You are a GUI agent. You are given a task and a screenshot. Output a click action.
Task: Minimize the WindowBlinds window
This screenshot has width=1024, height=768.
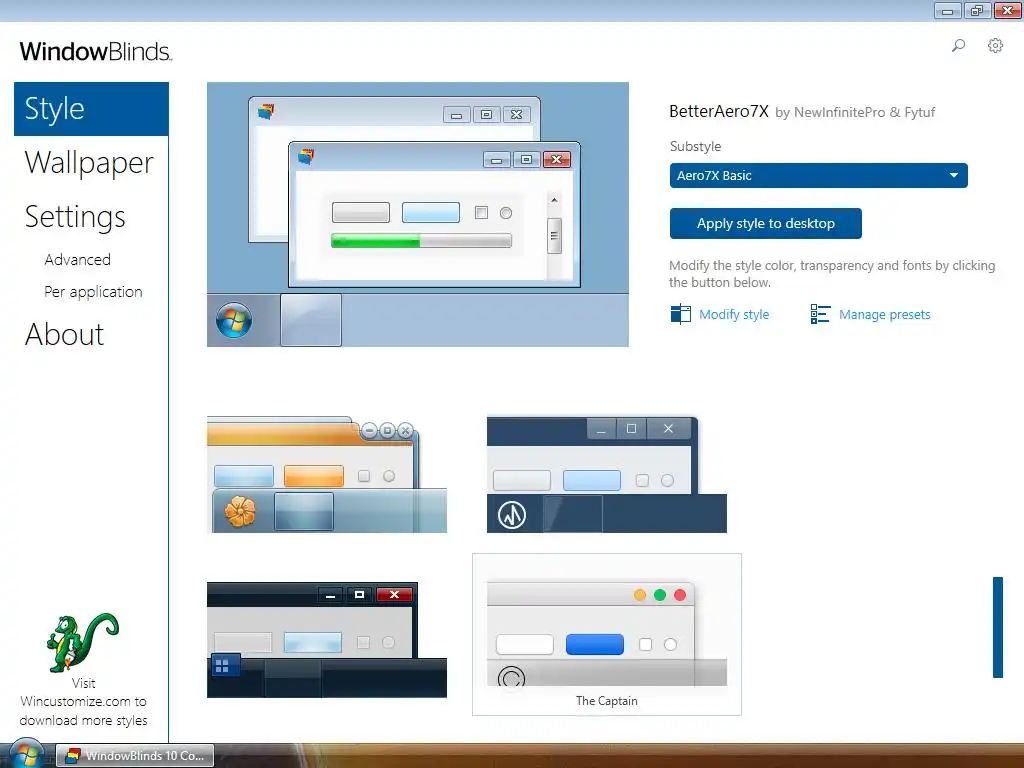pyautogui.click(x=948, y=10)
